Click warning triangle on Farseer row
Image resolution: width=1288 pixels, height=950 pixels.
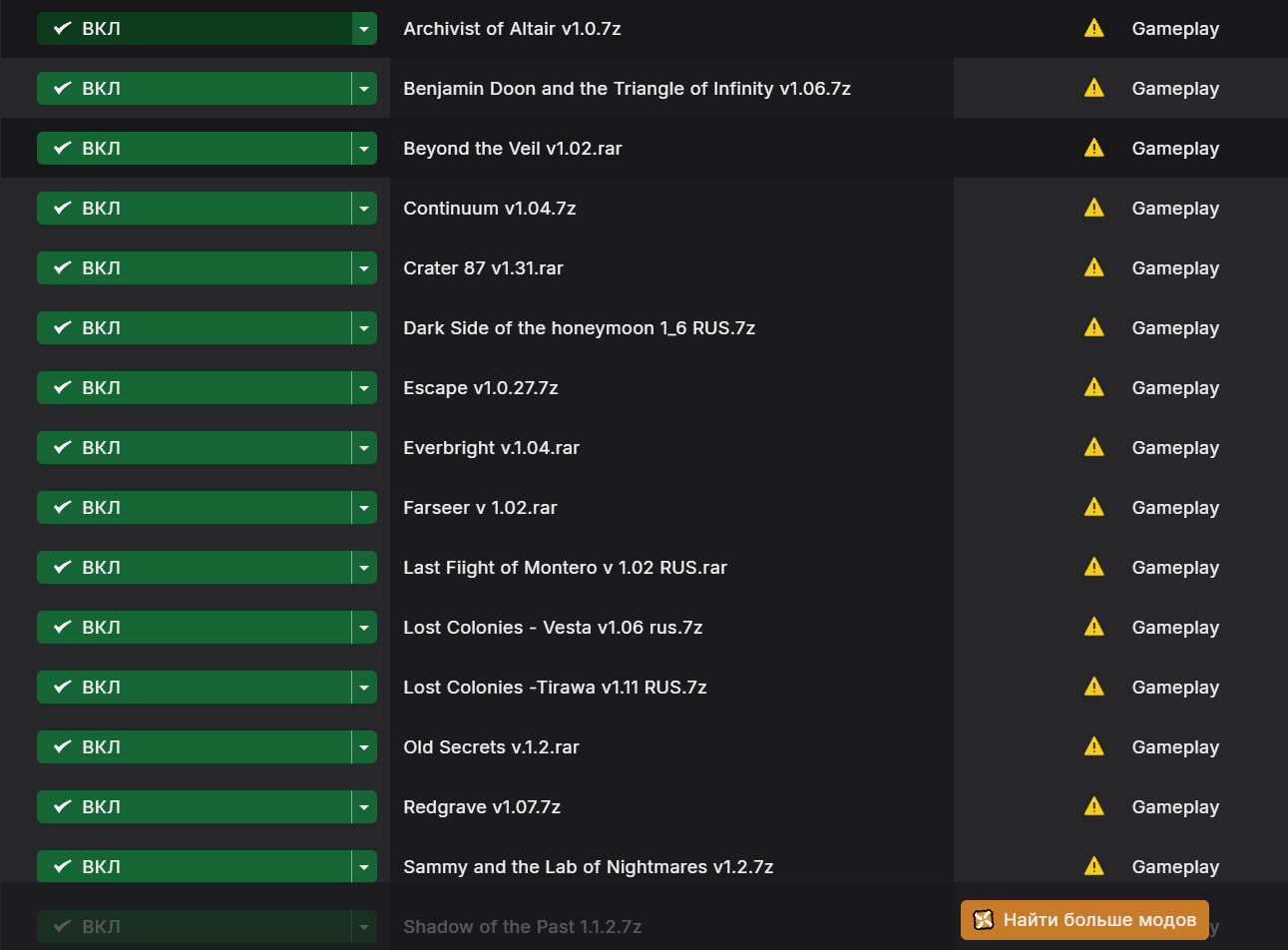[1093, 507]
